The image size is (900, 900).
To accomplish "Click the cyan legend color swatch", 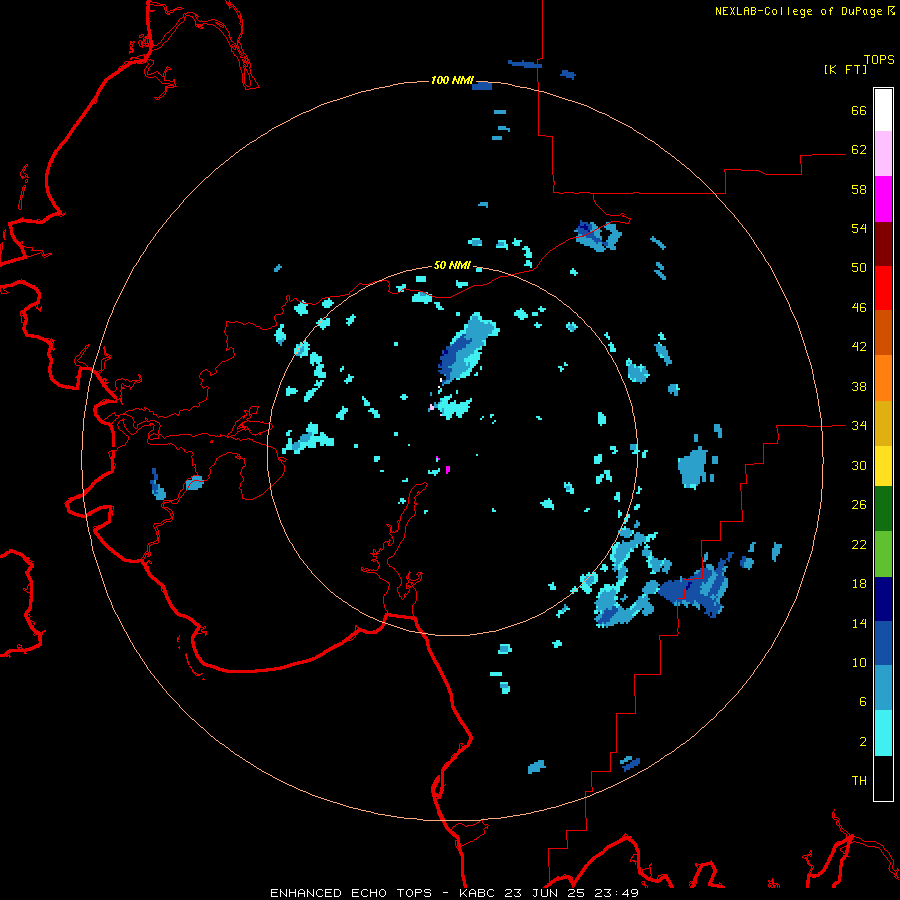I will coord(883,733).
